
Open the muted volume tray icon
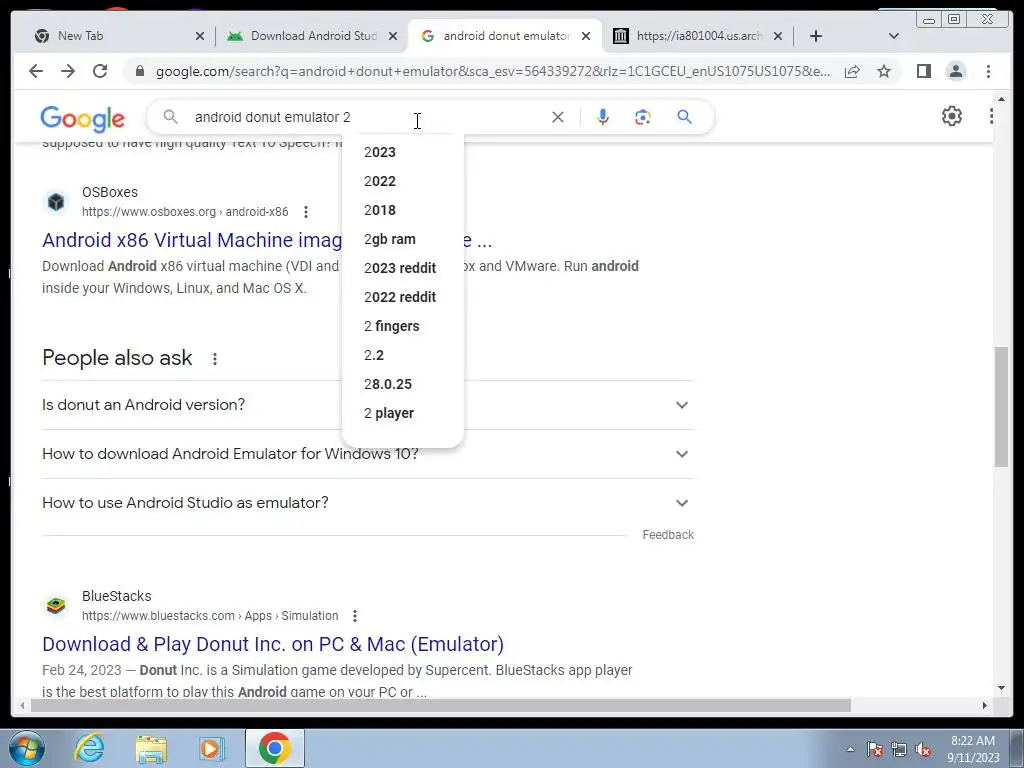tap(923, 750)
